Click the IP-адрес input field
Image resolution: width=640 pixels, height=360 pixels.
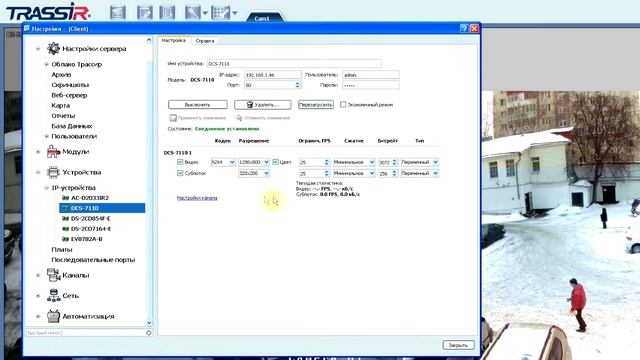tap(272, 75)
